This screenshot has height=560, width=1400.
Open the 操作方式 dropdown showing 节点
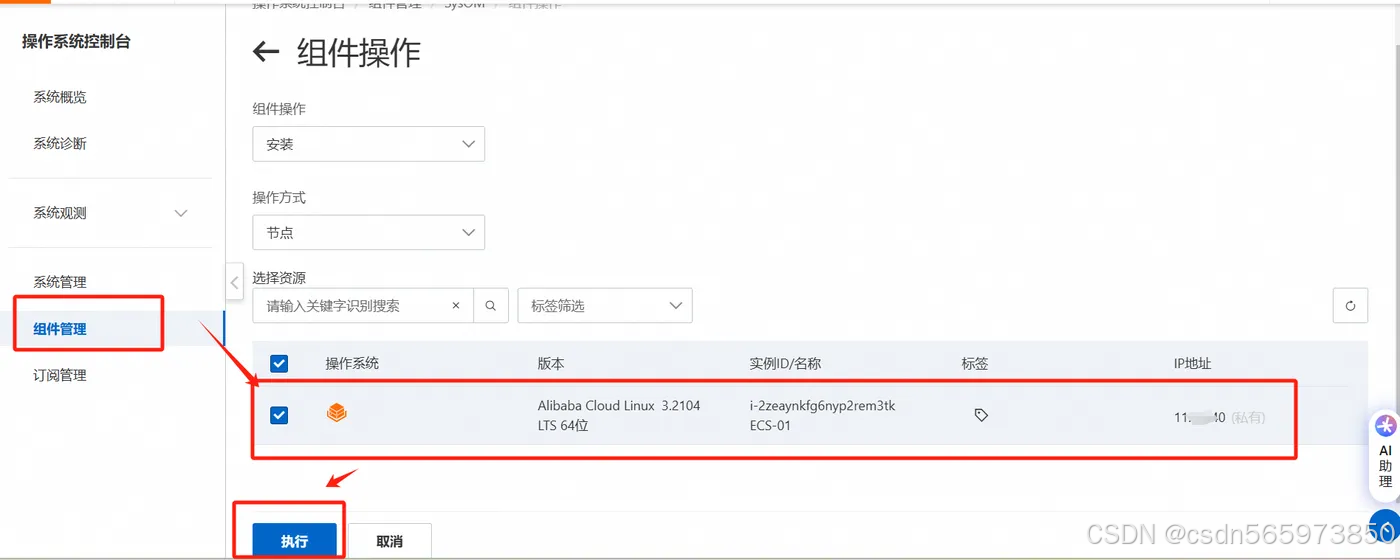click(x=369, y=232)
